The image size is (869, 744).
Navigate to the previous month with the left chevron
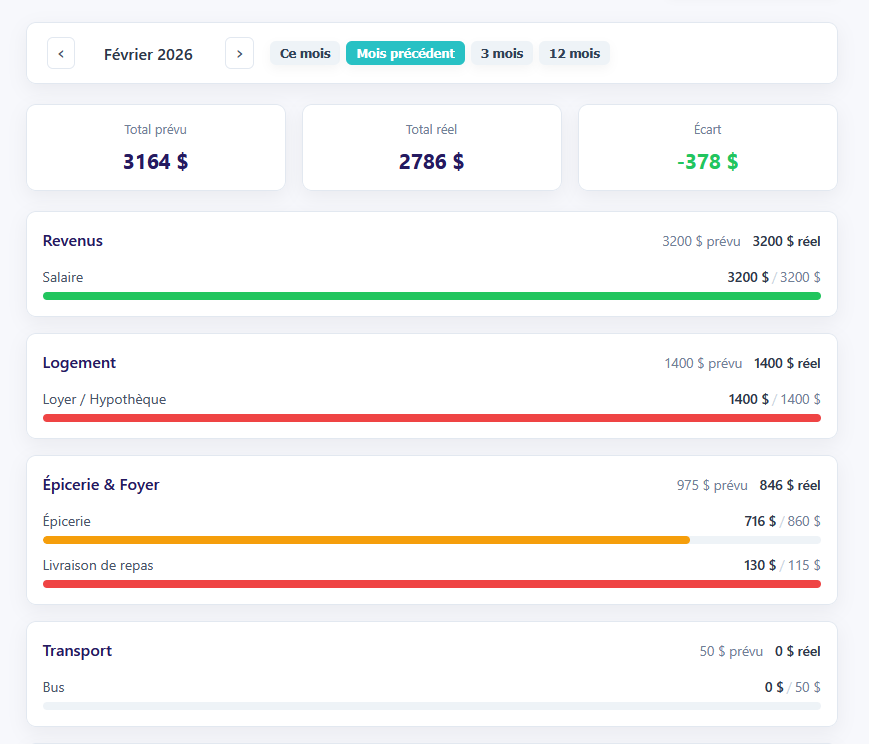61,53
